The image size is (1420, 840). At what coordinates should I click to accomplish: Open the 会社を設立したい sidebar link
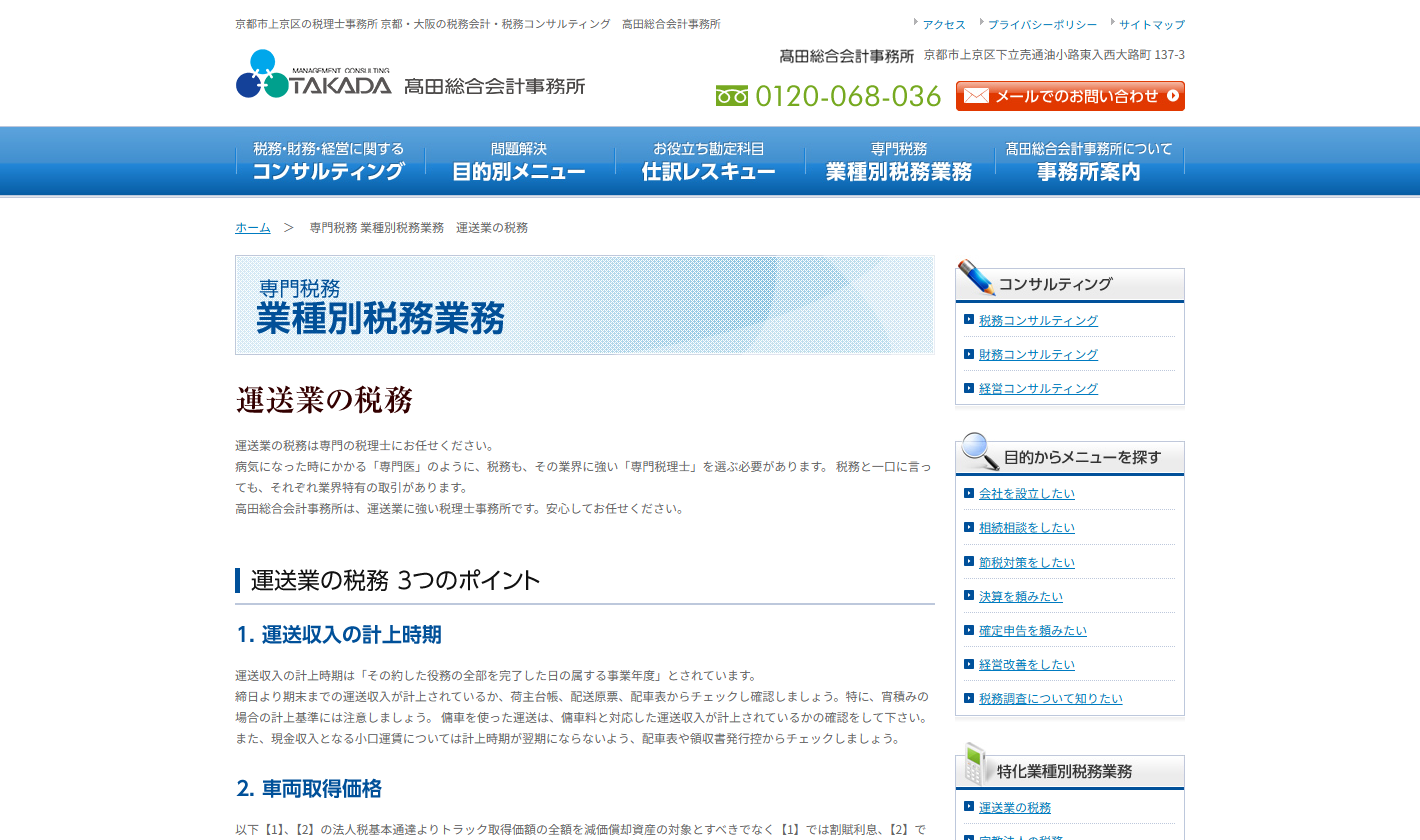1027,493
